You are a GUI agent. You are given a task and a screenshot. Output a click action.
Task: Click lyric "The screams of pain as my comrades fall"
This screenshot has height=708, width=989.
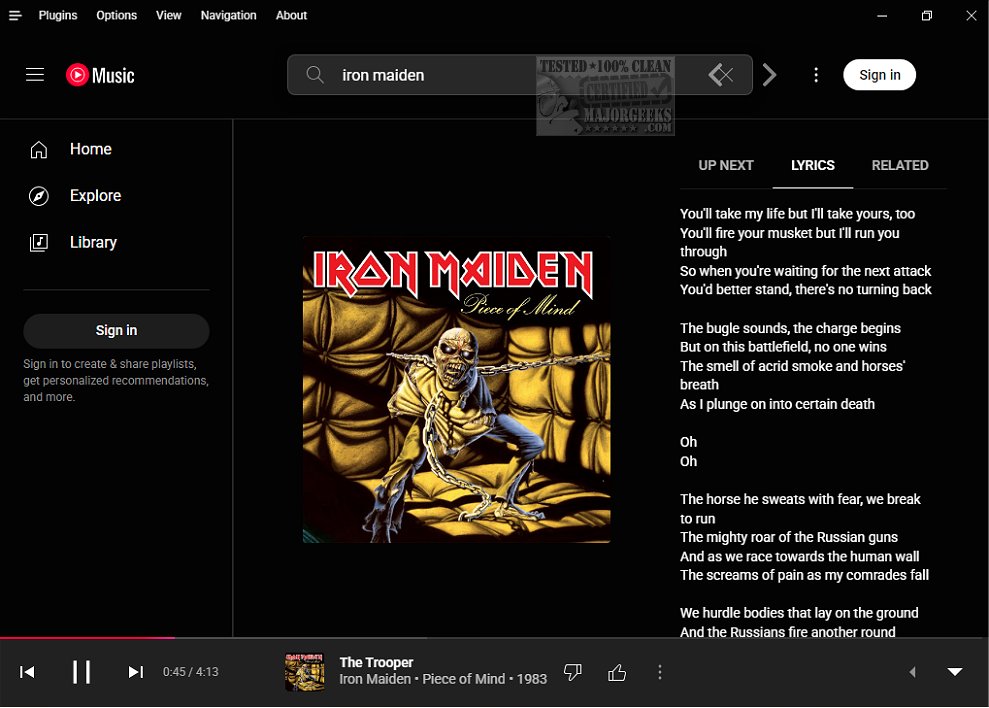click(804, 575)
